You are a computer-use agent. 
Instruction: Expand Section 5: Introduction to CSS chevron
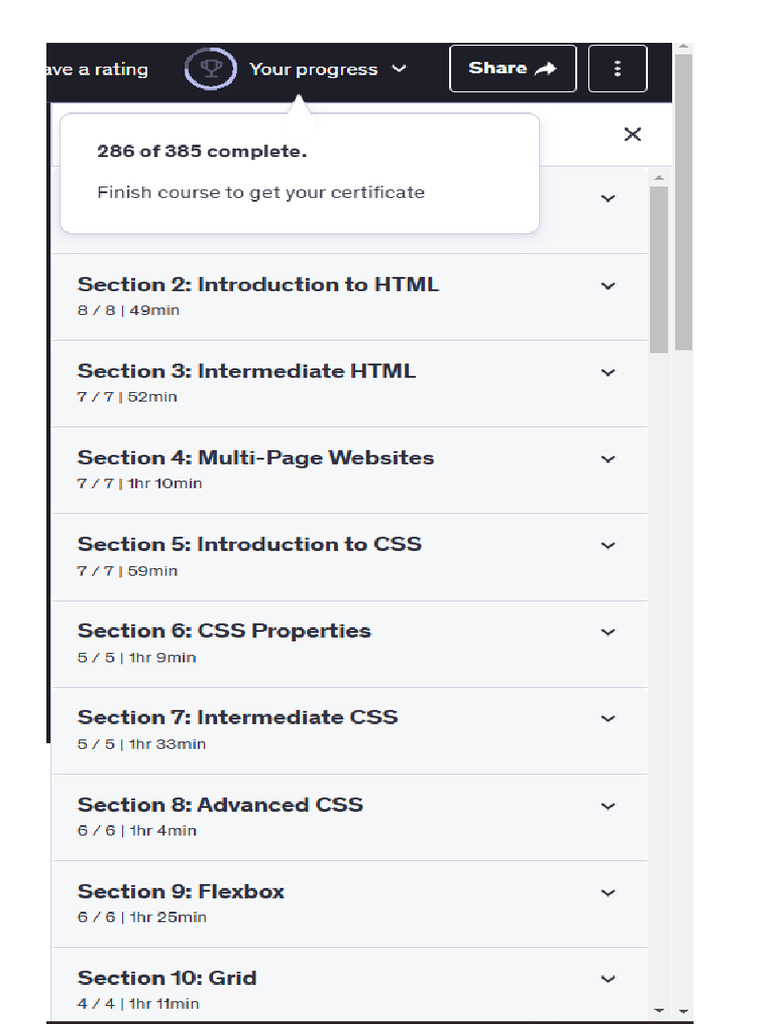607,546
